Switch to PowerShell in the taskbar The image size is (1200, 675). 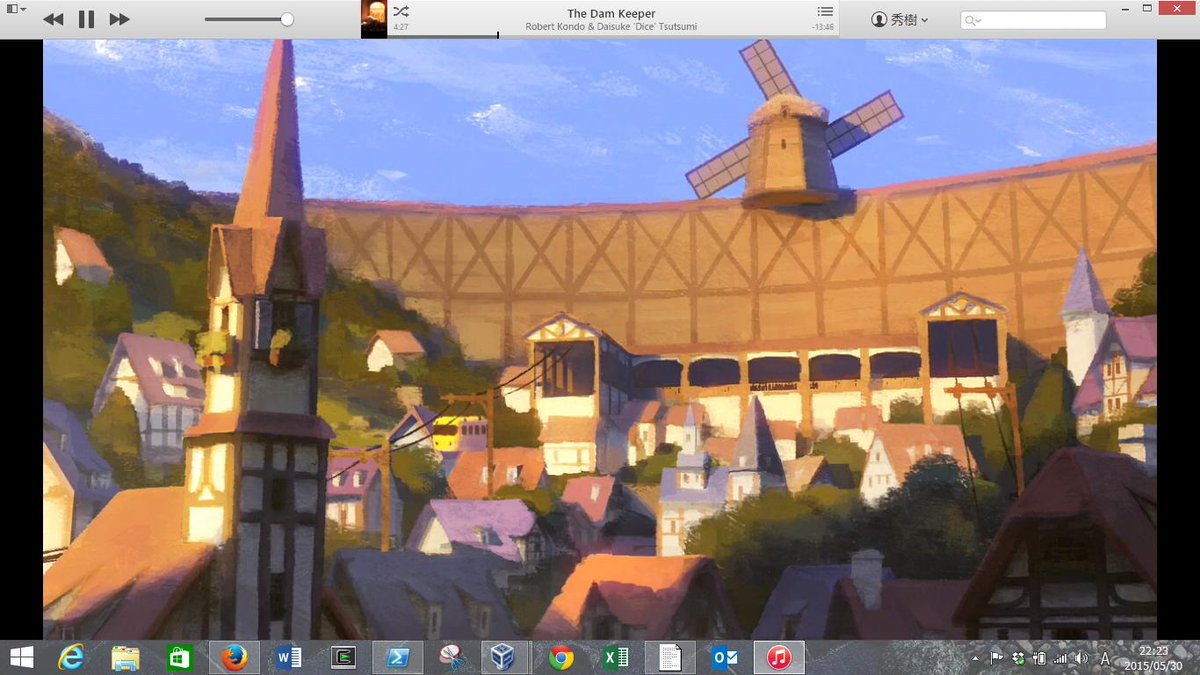[x=397, y=657]
